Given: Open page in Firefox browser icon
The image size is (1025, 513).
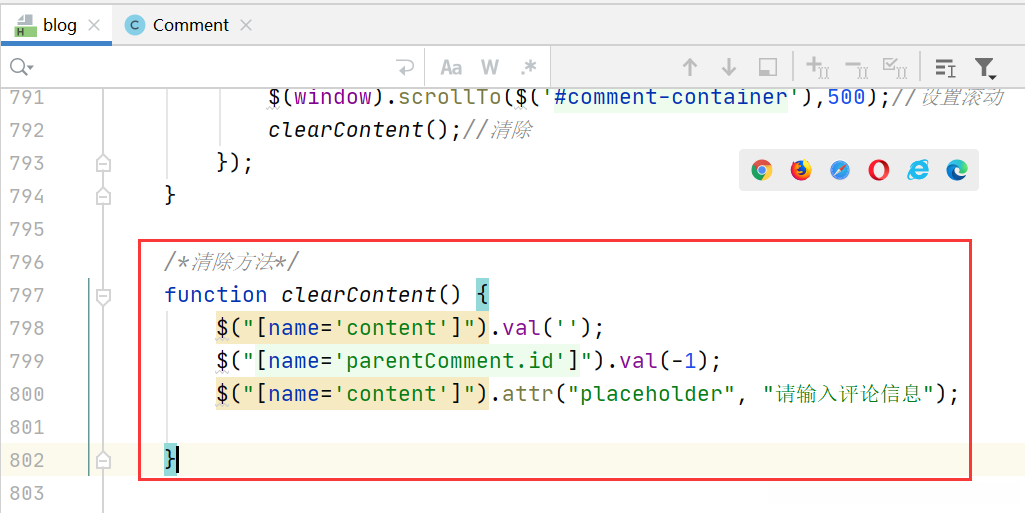Looking at the screenshot, I should 801,171.
